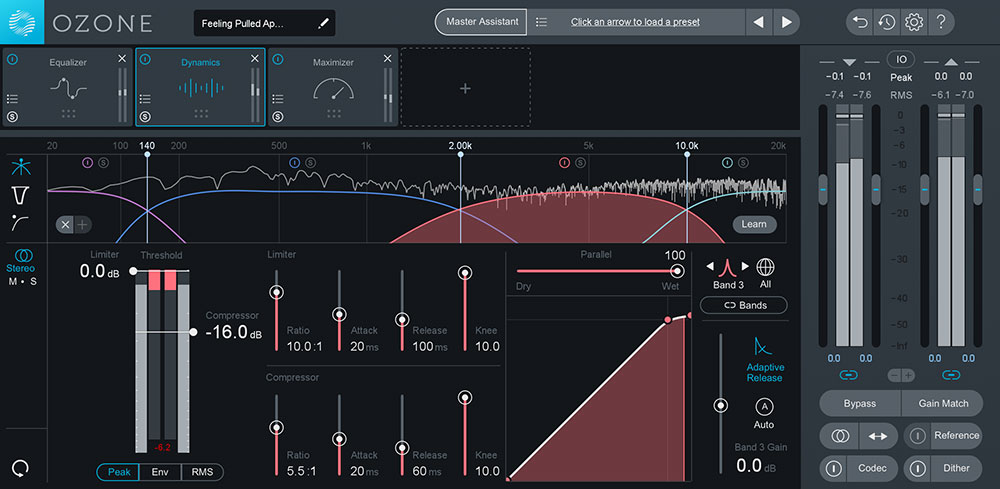Click the Parallel dry/wet slider handle
Viewport: 1000px width, 489px height.
click(x=677, y=271)
